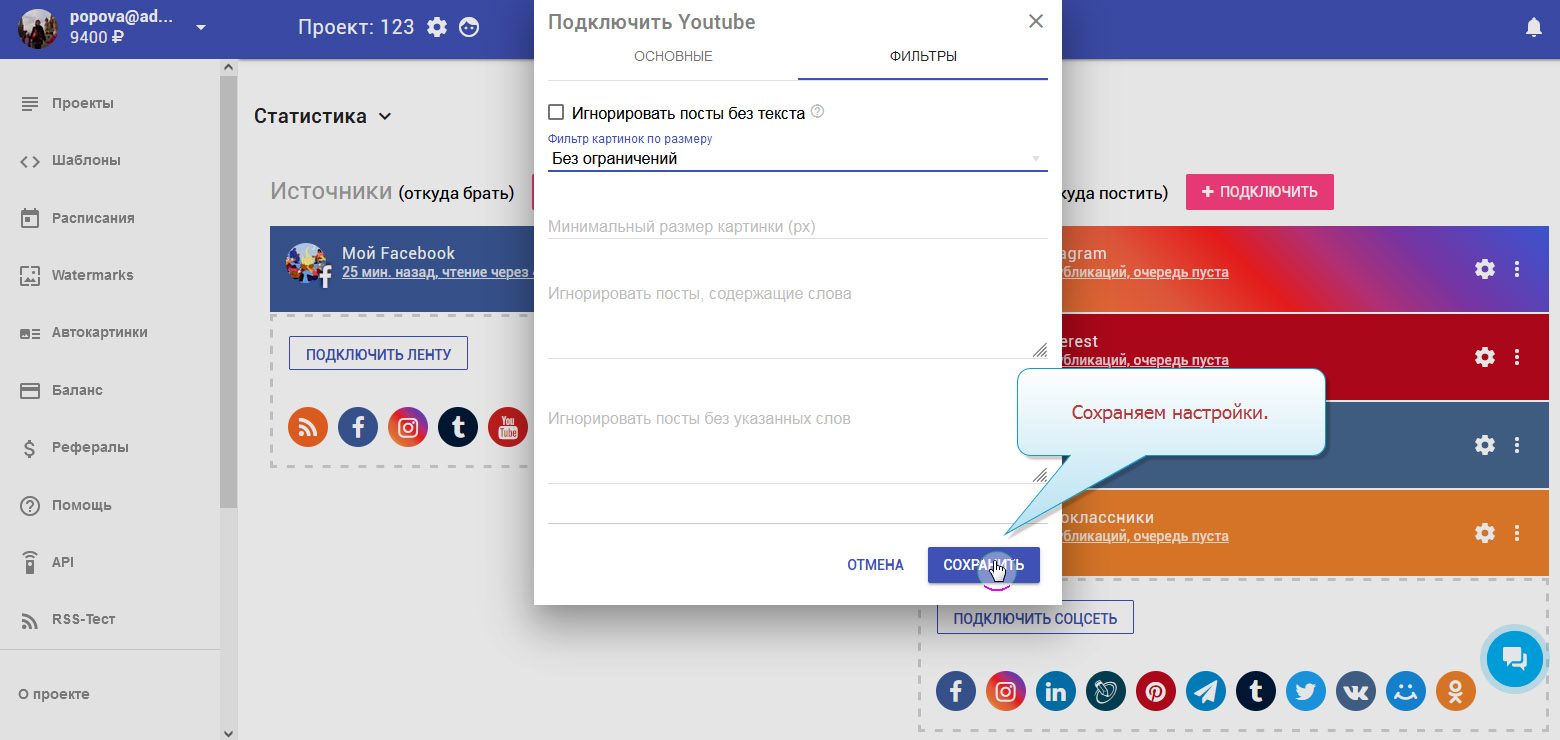Expand the Фильтр картинок по размеру dropdown
The height and width of the screenshot is (740, 1560).
796,158
